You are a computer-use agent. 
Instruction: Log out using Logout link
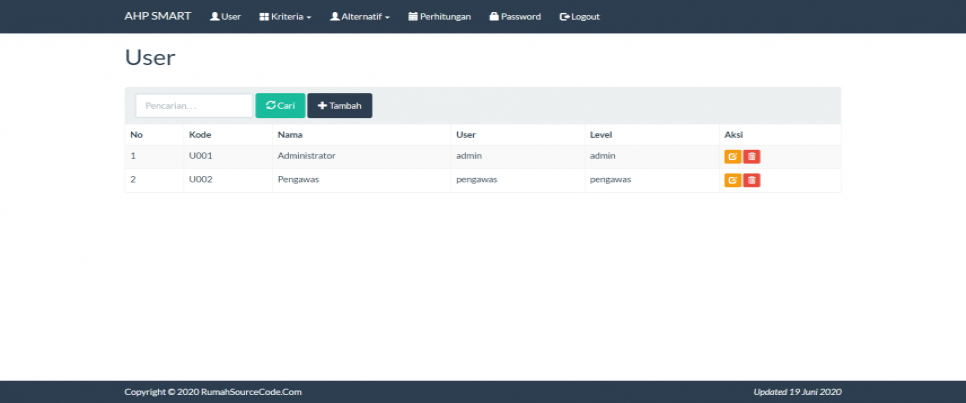point(580,17)
